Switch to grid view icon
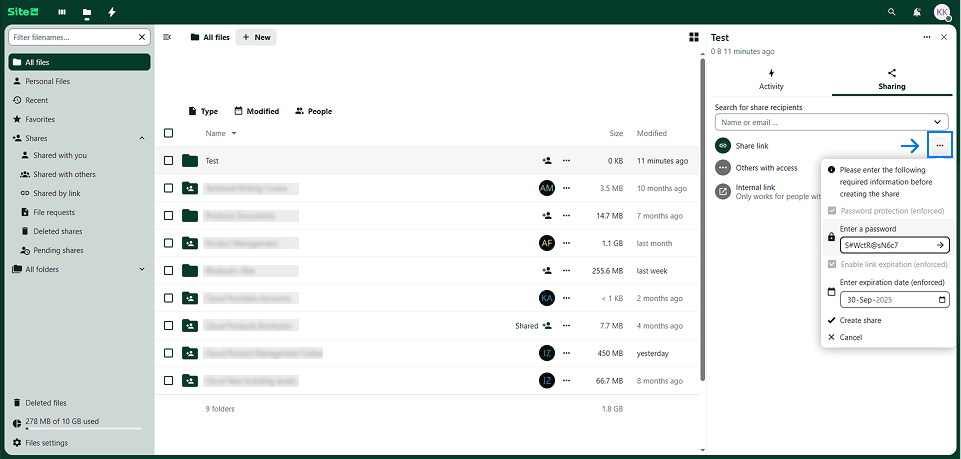Screen dimensions: 961x459 [694, 37]
